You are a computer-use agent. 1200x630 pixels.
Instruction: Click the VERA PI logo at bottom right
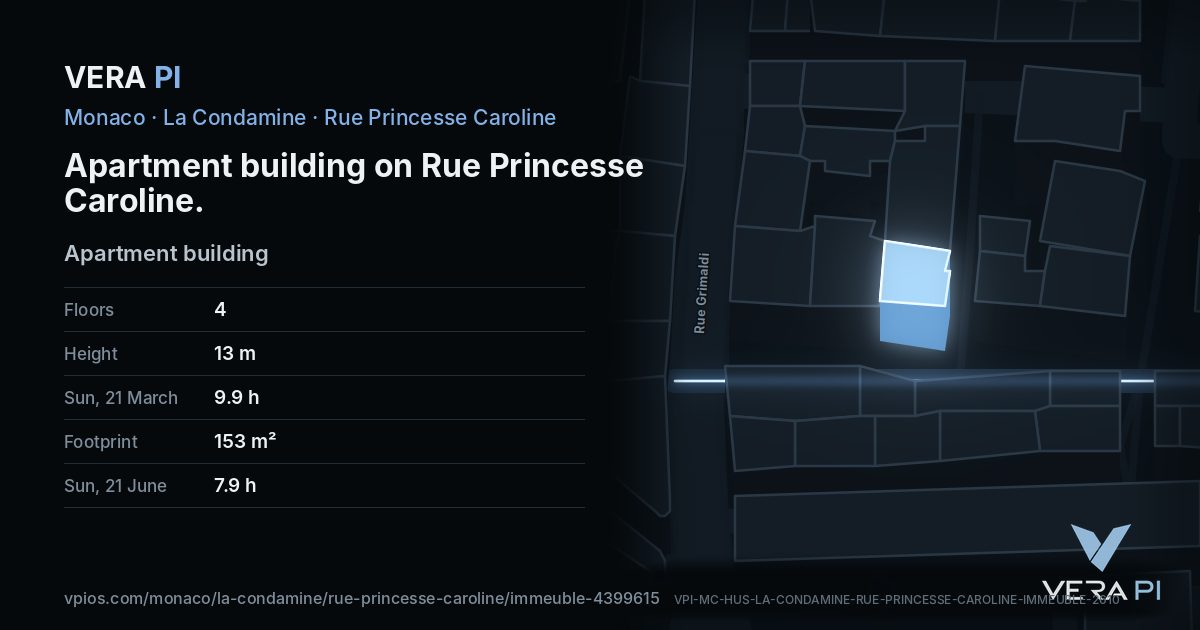pos(1101,563)
